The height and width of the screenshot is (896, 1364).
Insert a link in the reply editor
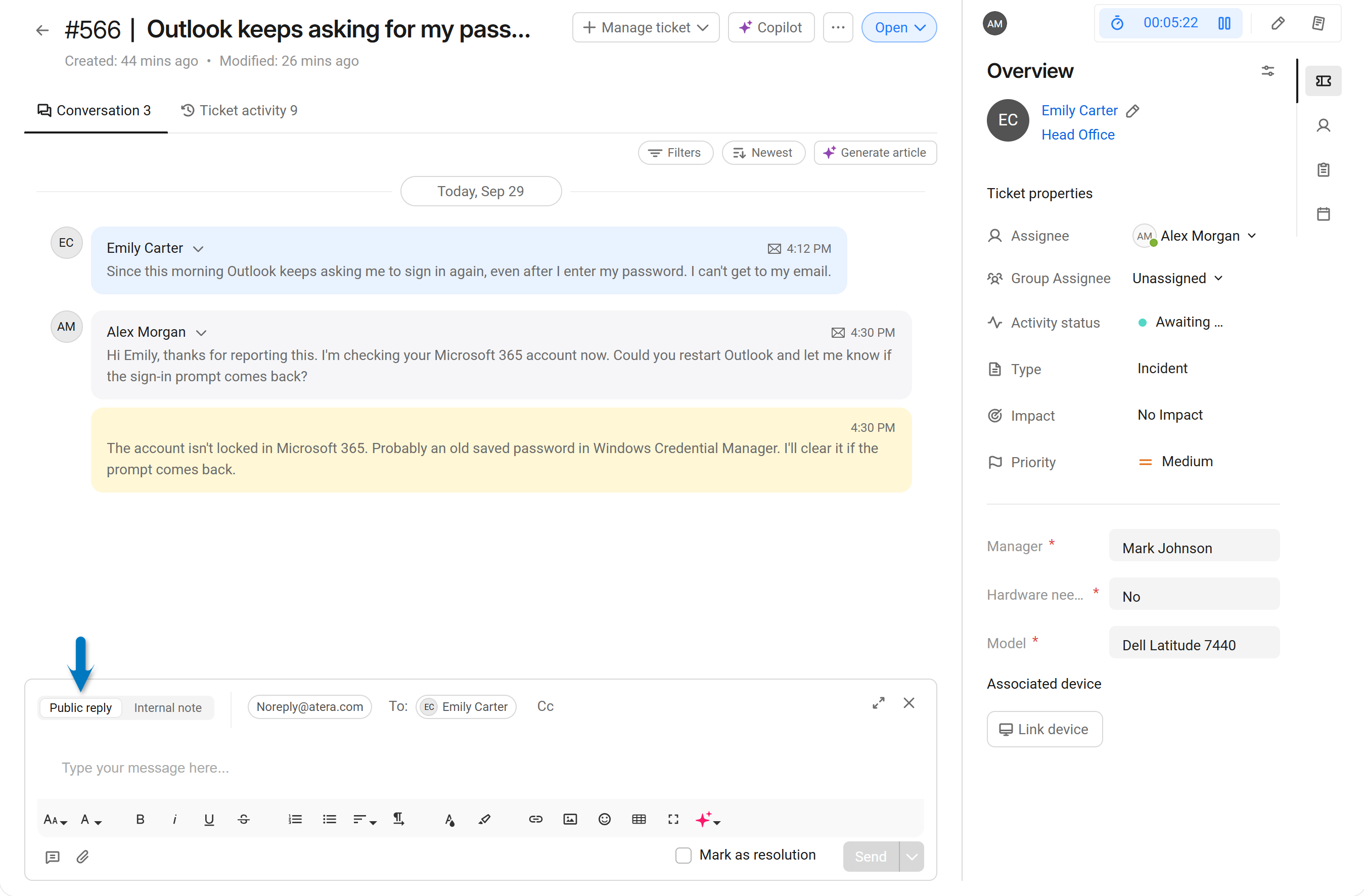point(535,819)
